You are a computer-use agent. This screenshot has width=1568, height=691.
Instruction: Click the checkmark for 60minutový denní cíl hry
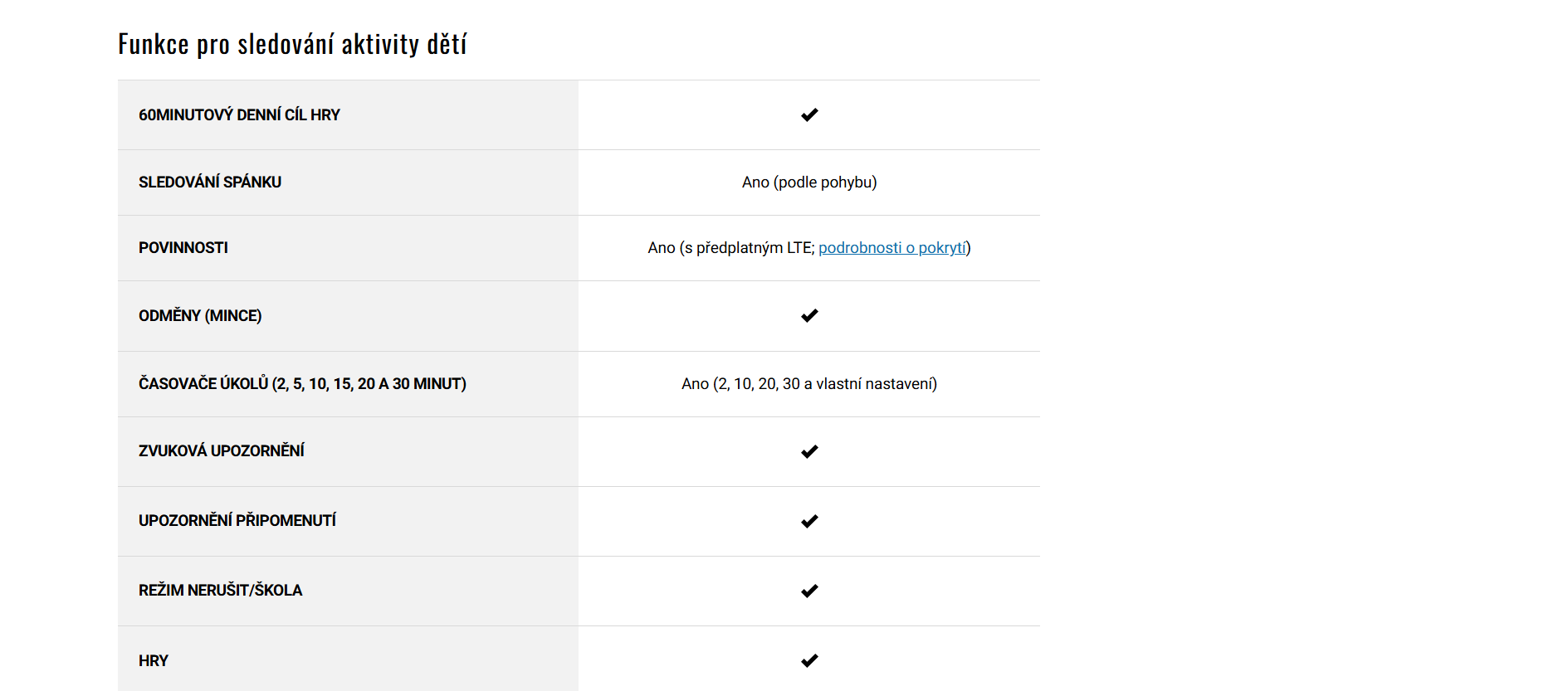click(x=809, y=115)
